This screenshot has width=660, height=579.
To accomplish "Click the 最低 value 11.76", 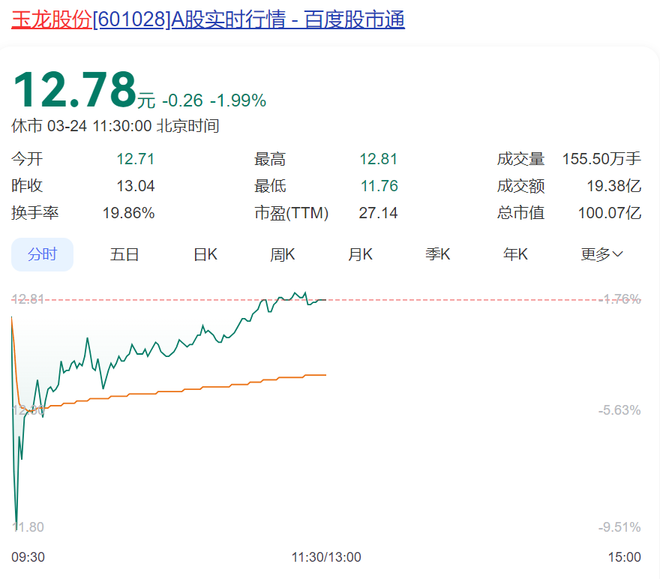I will 379,186.
